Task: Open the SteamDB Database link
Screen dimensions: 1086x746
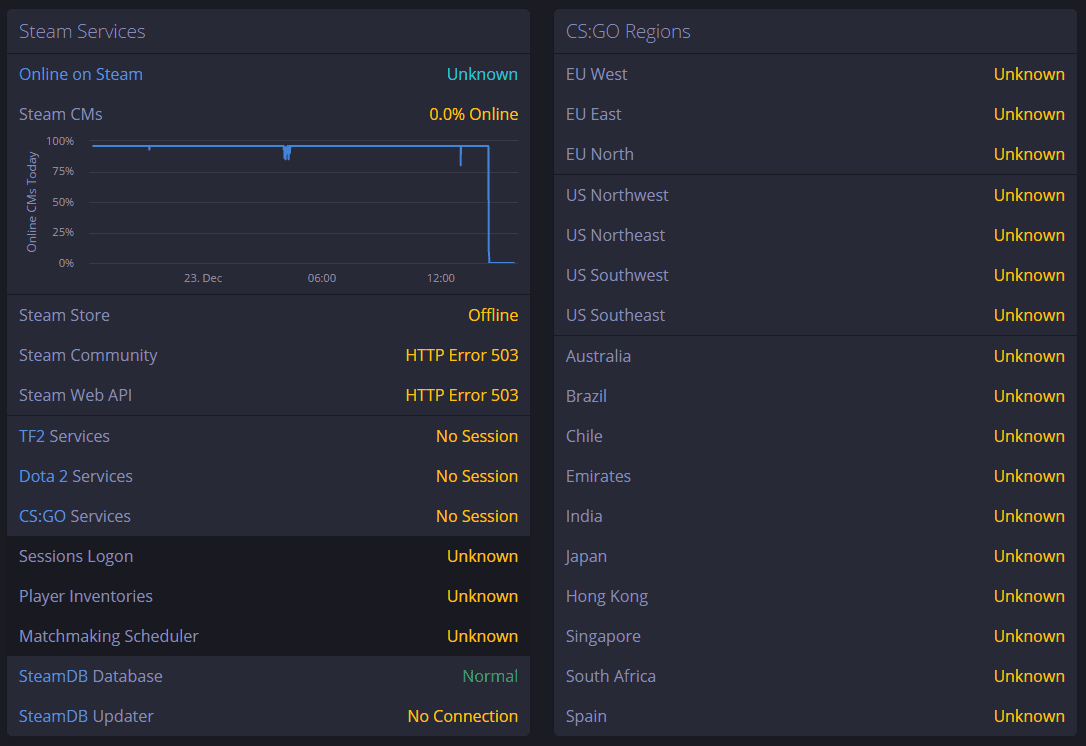Action: [91, 676]
